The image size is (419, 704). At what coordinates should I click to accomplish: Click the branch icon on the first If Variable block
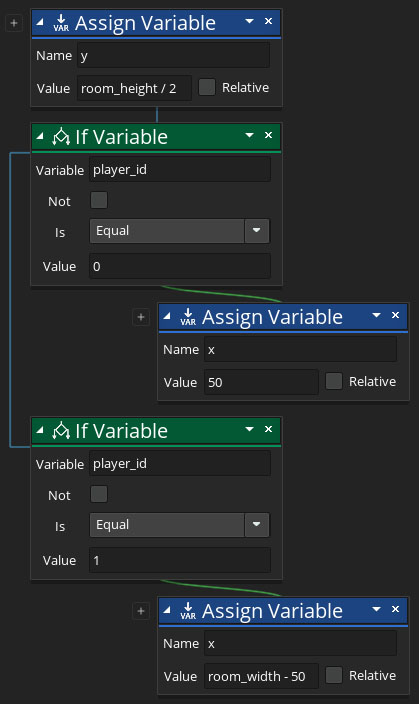pyautogui.click(x=61, y=136)
